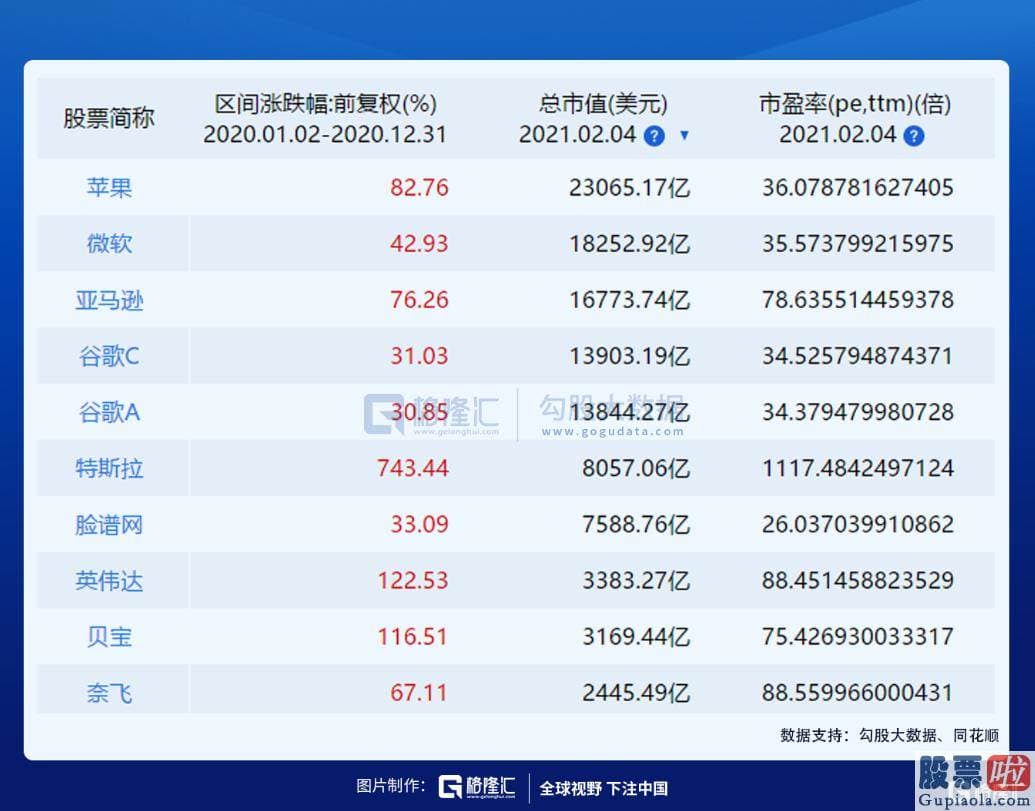Select the value 31.03 in 谷歌C row
1035x811 pixels.
tap(419, 356)
